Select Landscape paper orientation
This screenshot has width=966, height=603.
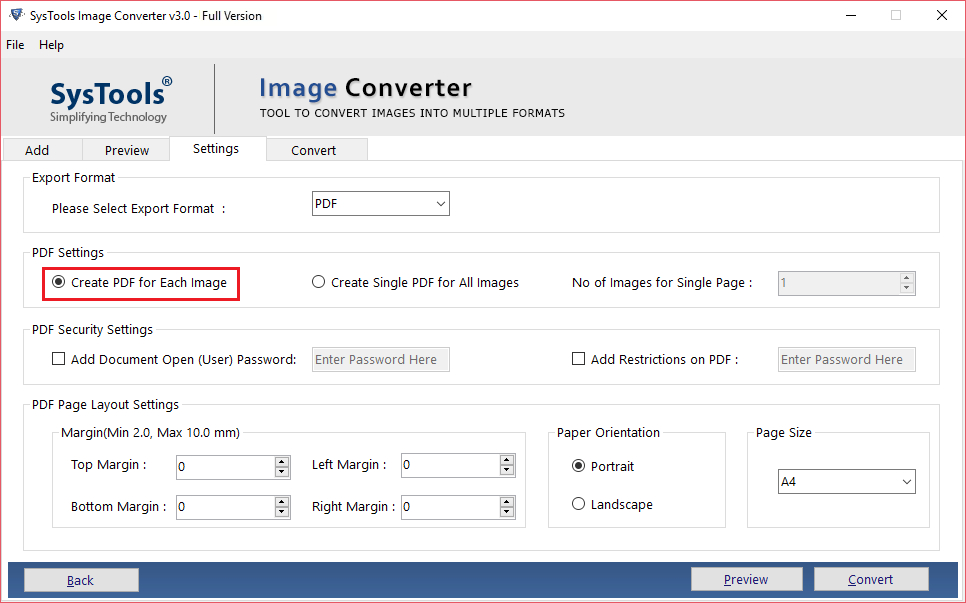point(578,504)
